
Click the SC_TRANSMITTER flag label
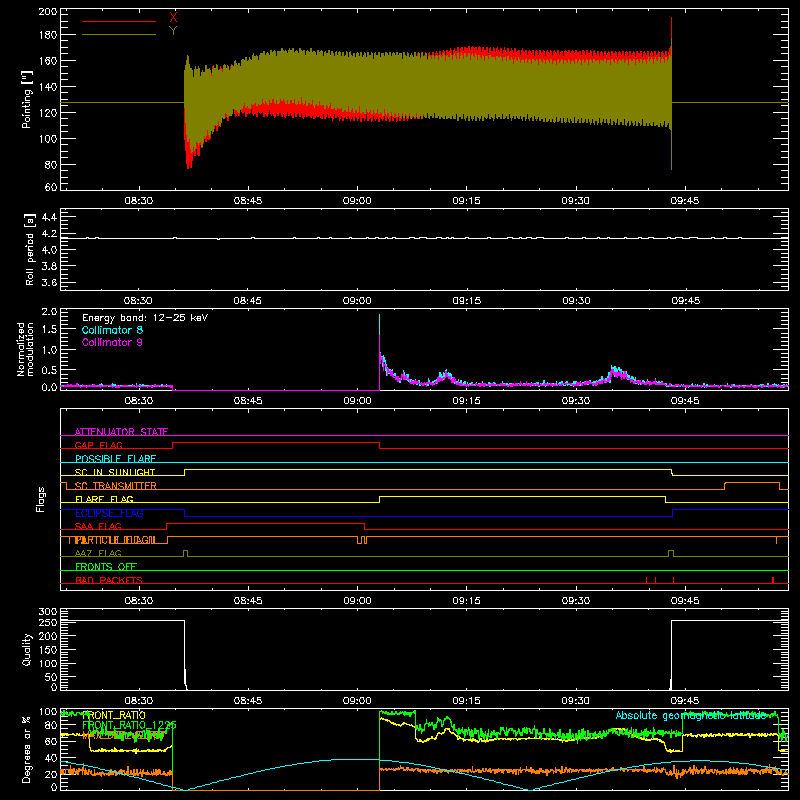[115, 486]
